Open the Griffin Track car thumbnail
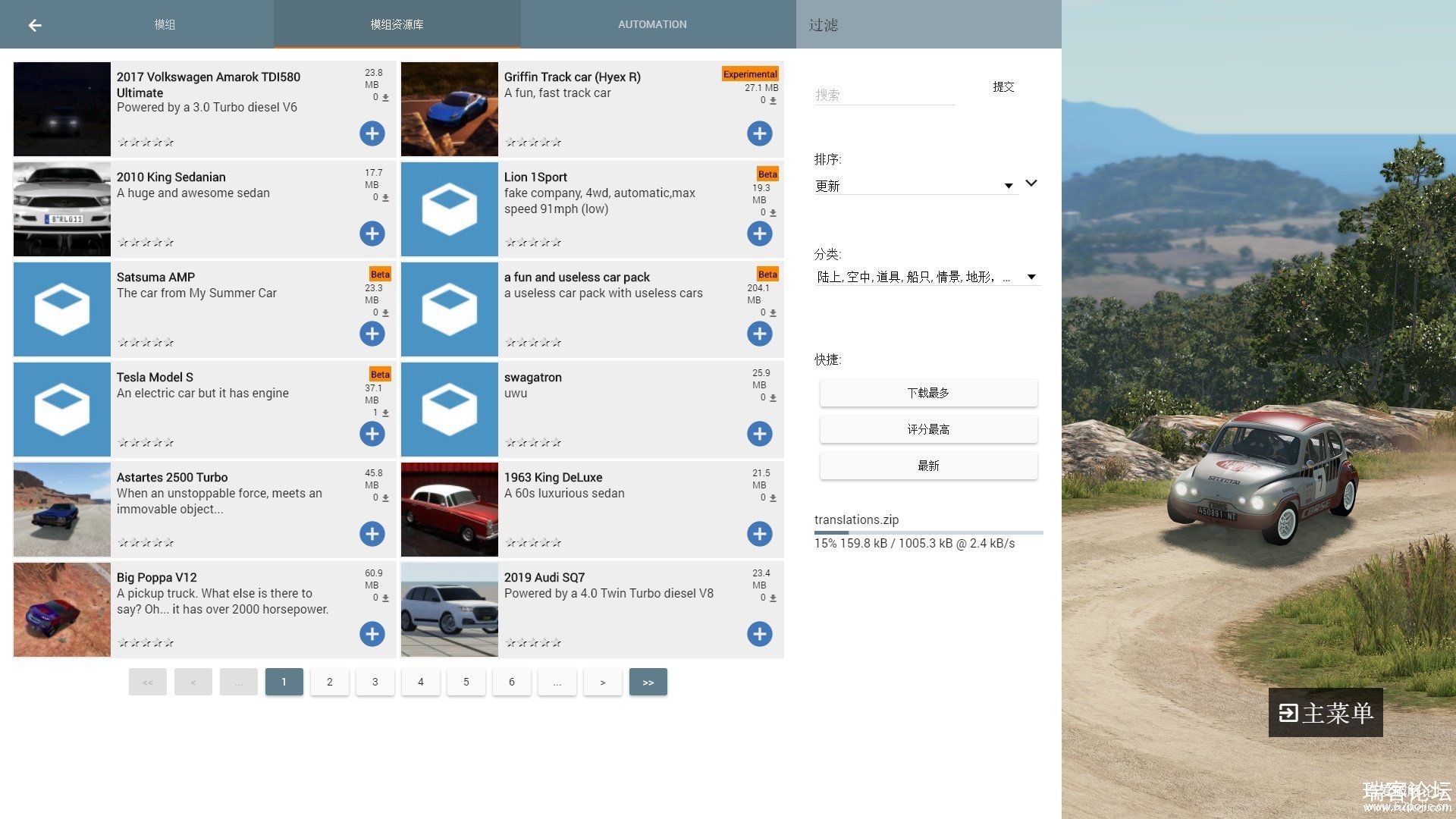The width and height of the screenshot is (1456, 819). tap(450, 109)
